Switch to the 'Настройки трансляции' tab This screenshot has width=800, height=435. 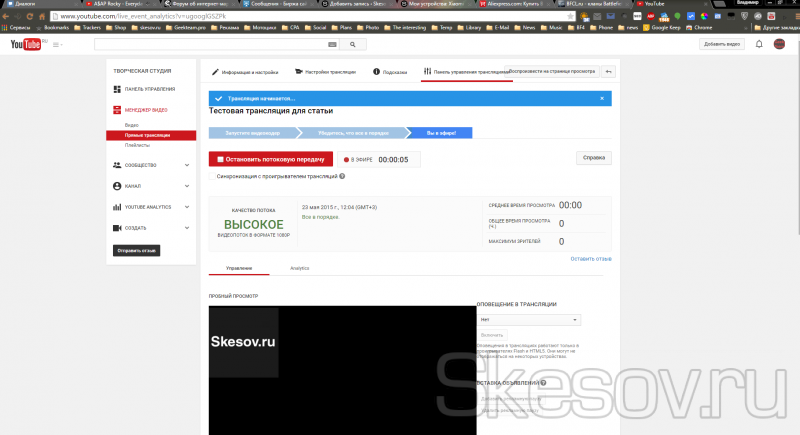click(327, 72)
